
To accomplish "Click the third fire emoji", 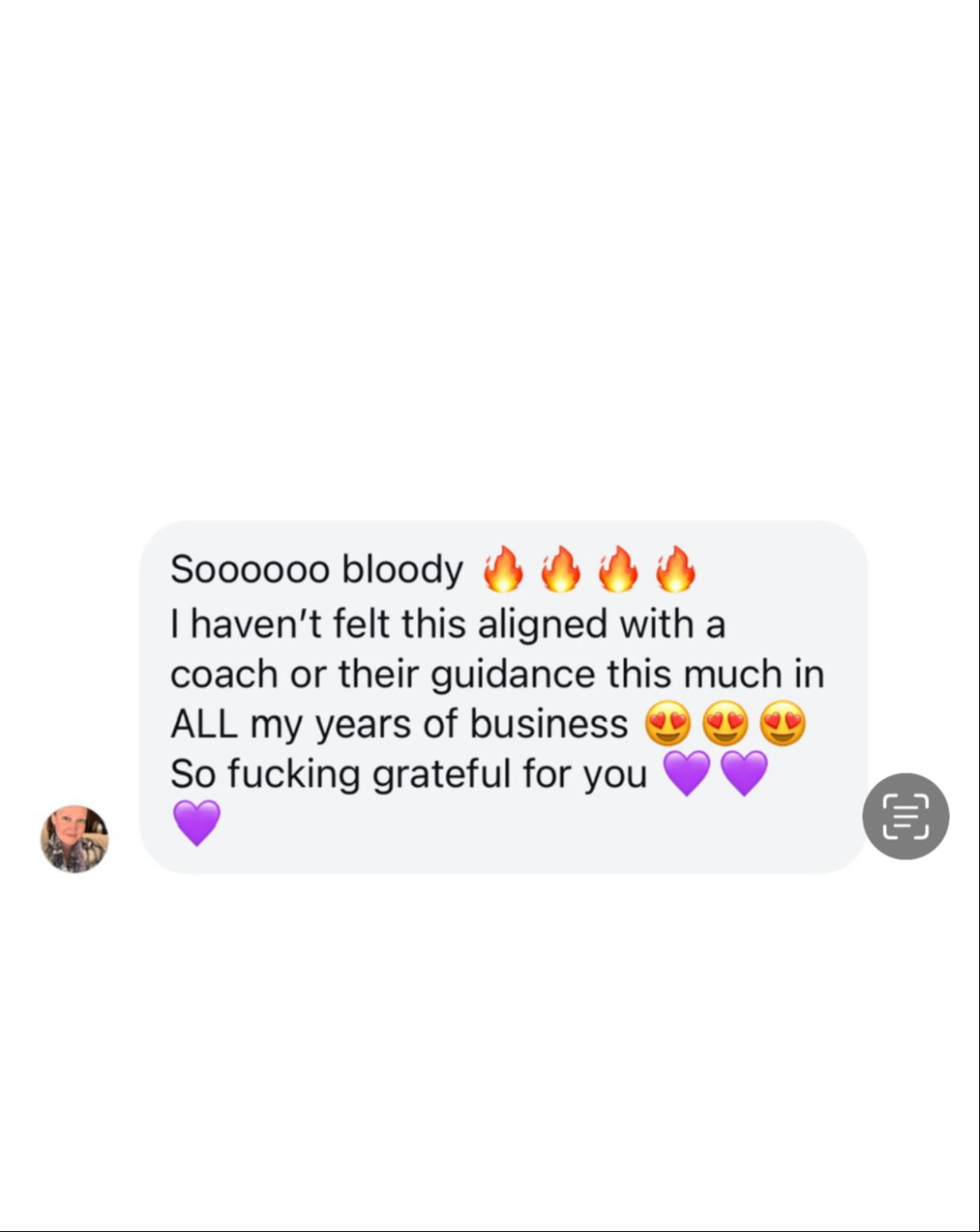I will tap(617, 569).
